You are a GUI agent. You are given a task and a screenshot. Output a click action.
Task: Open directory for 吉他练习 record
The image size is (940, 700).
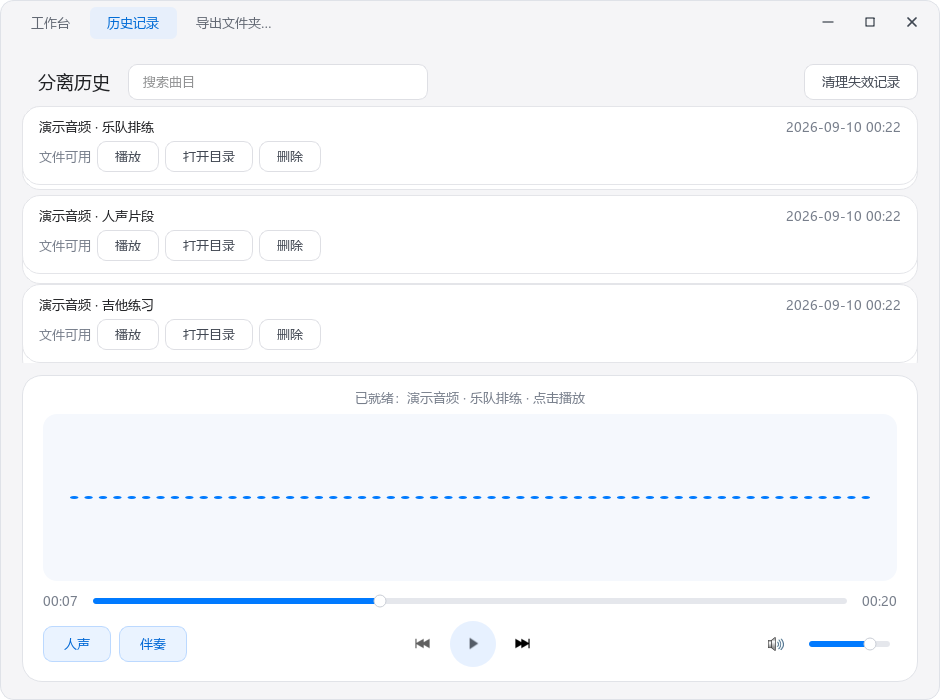point(209,334)
